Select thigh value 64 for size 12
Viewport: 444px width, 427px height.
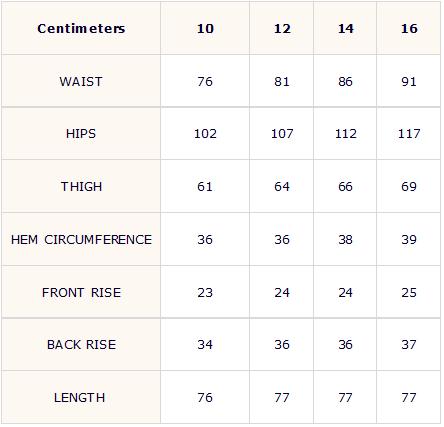click(282, 186)
